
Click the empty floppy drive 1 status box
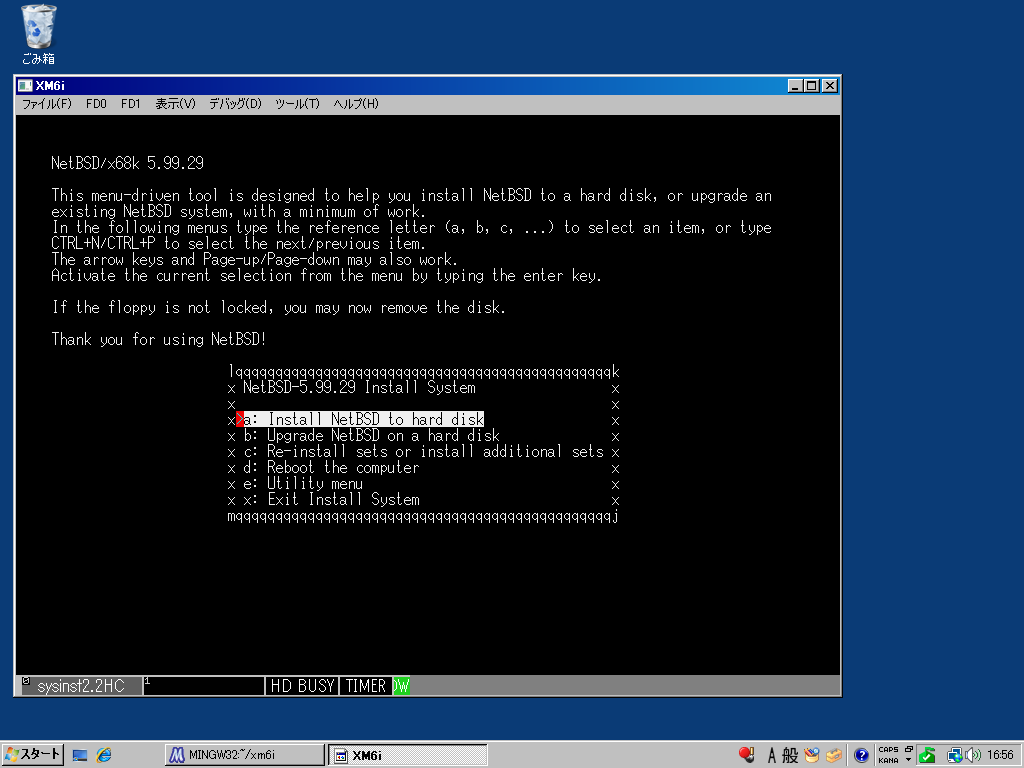204,686
